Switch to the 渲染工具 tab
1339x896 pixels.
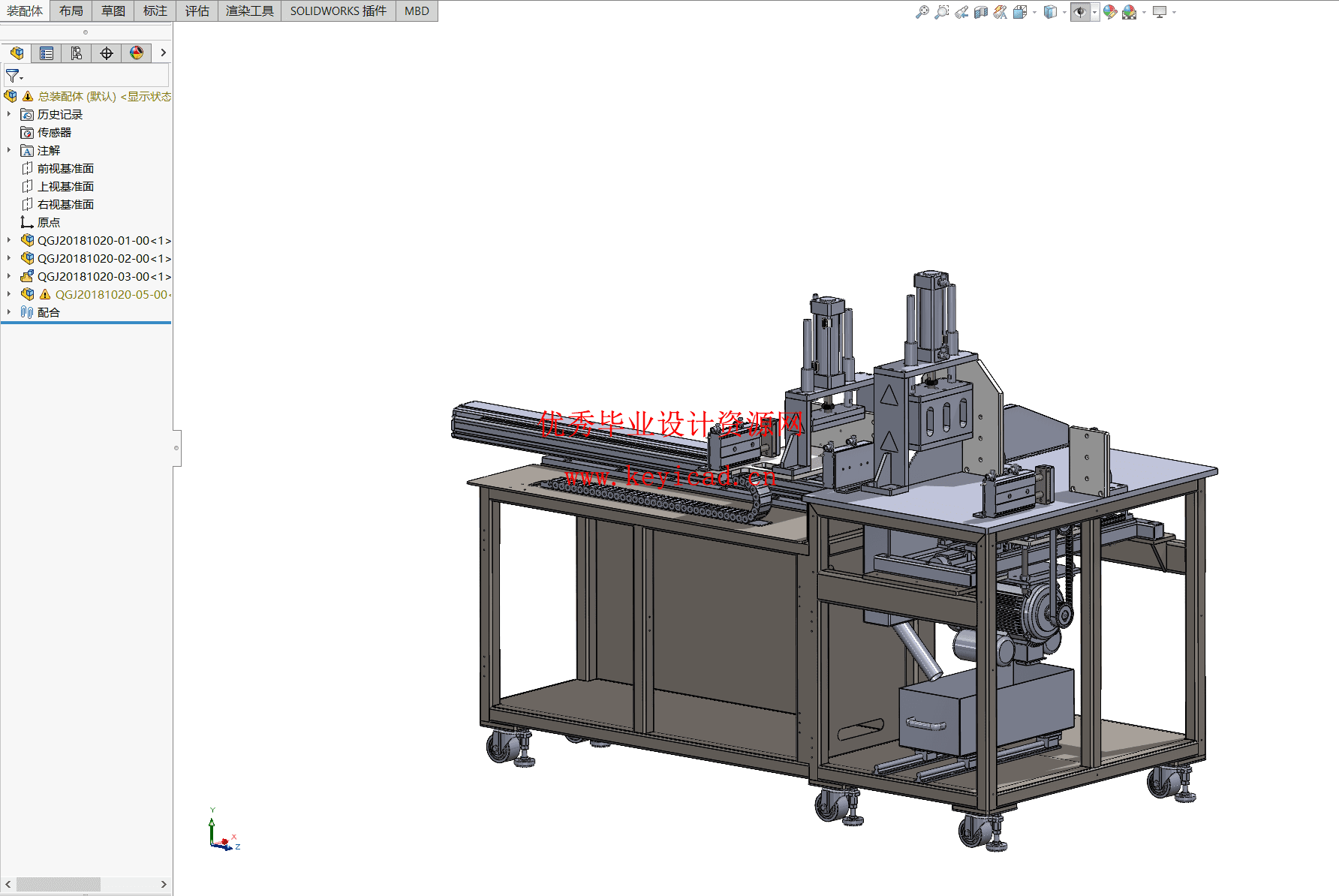[x=250, y=11]
